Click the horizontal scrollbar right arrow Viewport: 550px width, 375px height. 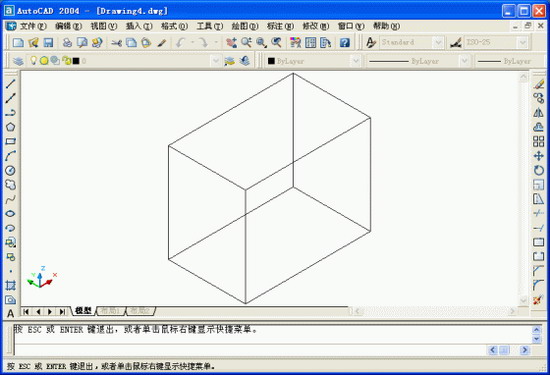click(512, 311)
